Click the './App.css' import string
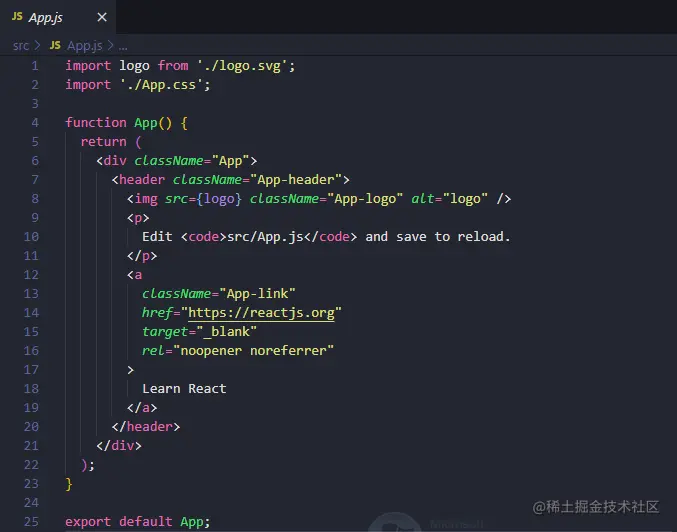Image resolution: width=677 pixels, height=532 pixels. (x=162, y=85)
